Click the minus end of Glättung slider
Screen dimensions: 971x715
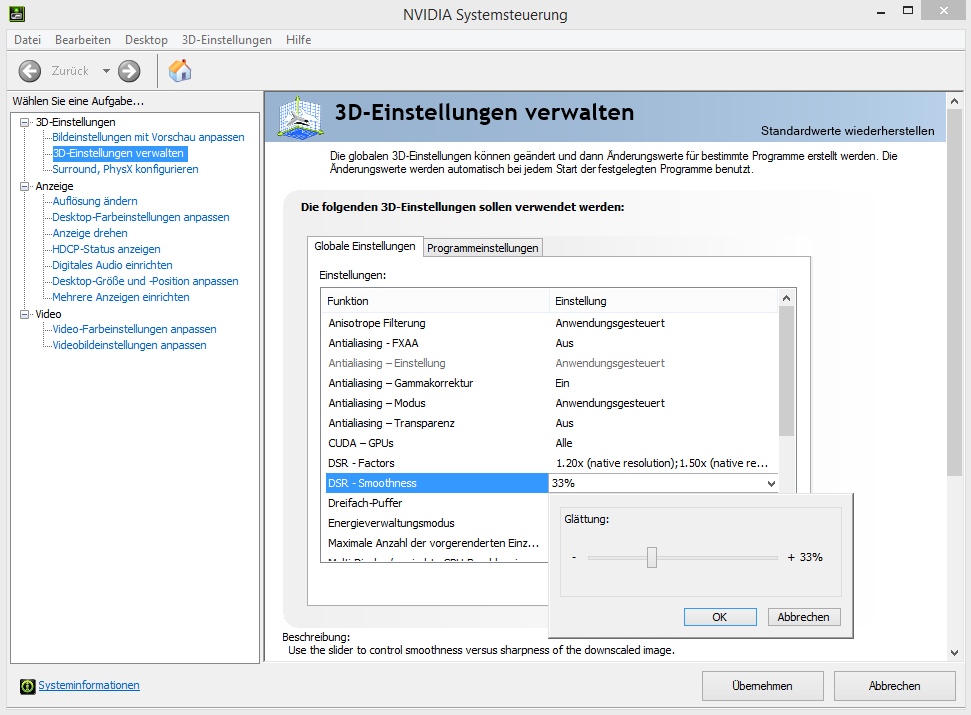(x=574, y=557)
